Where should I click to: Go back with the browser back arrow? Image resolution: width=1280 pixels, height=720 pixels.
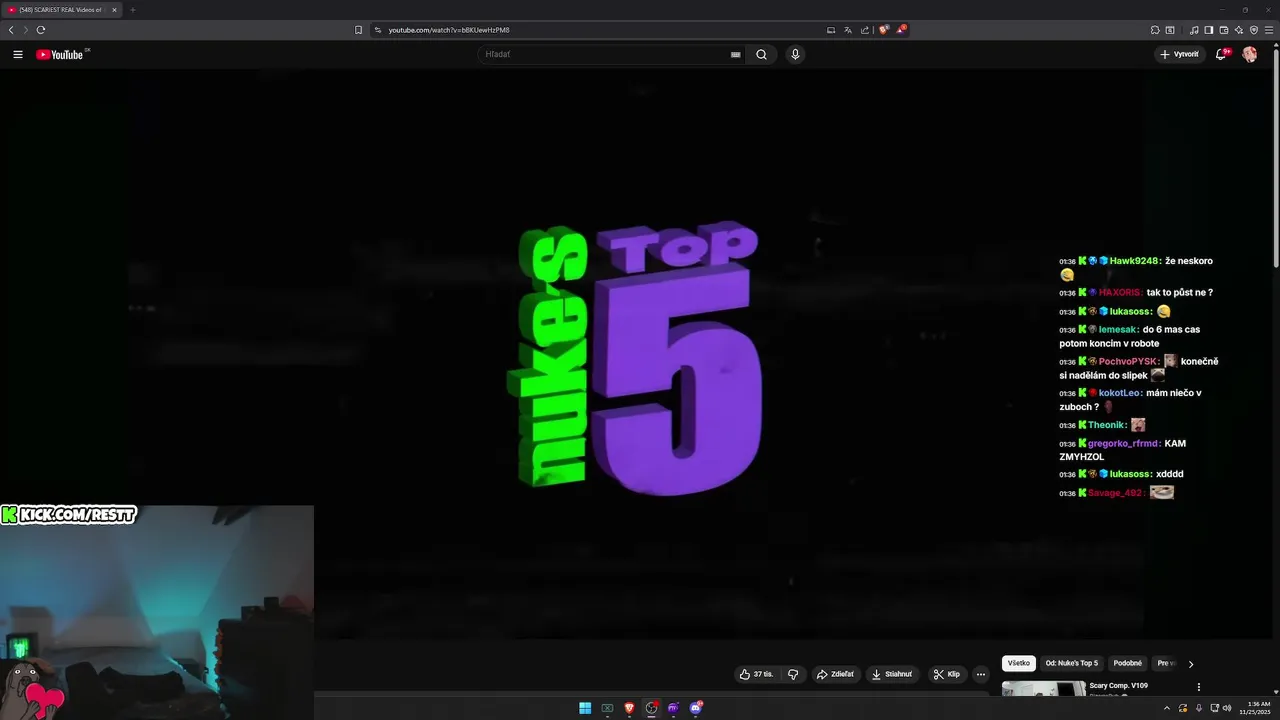[11, 30]
